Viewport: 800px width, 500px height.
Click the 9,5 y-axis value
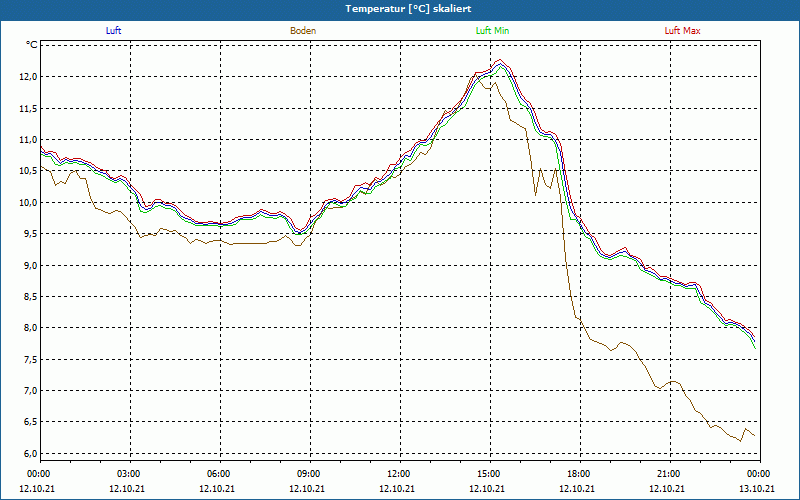pyautogui.click(x=31, y=234)
